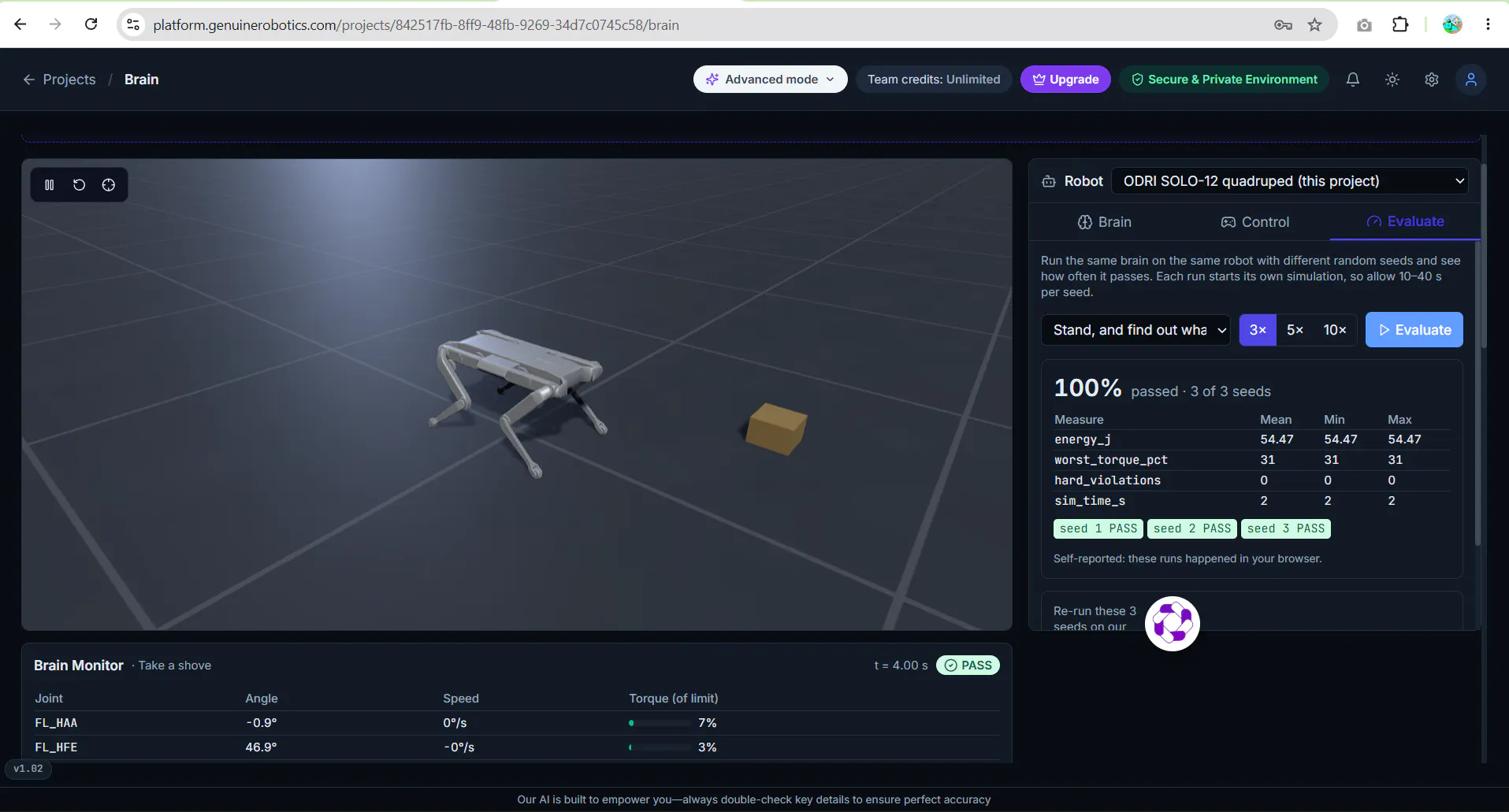
Task: Click the browser address bar URL
Action: pos(416,25)
